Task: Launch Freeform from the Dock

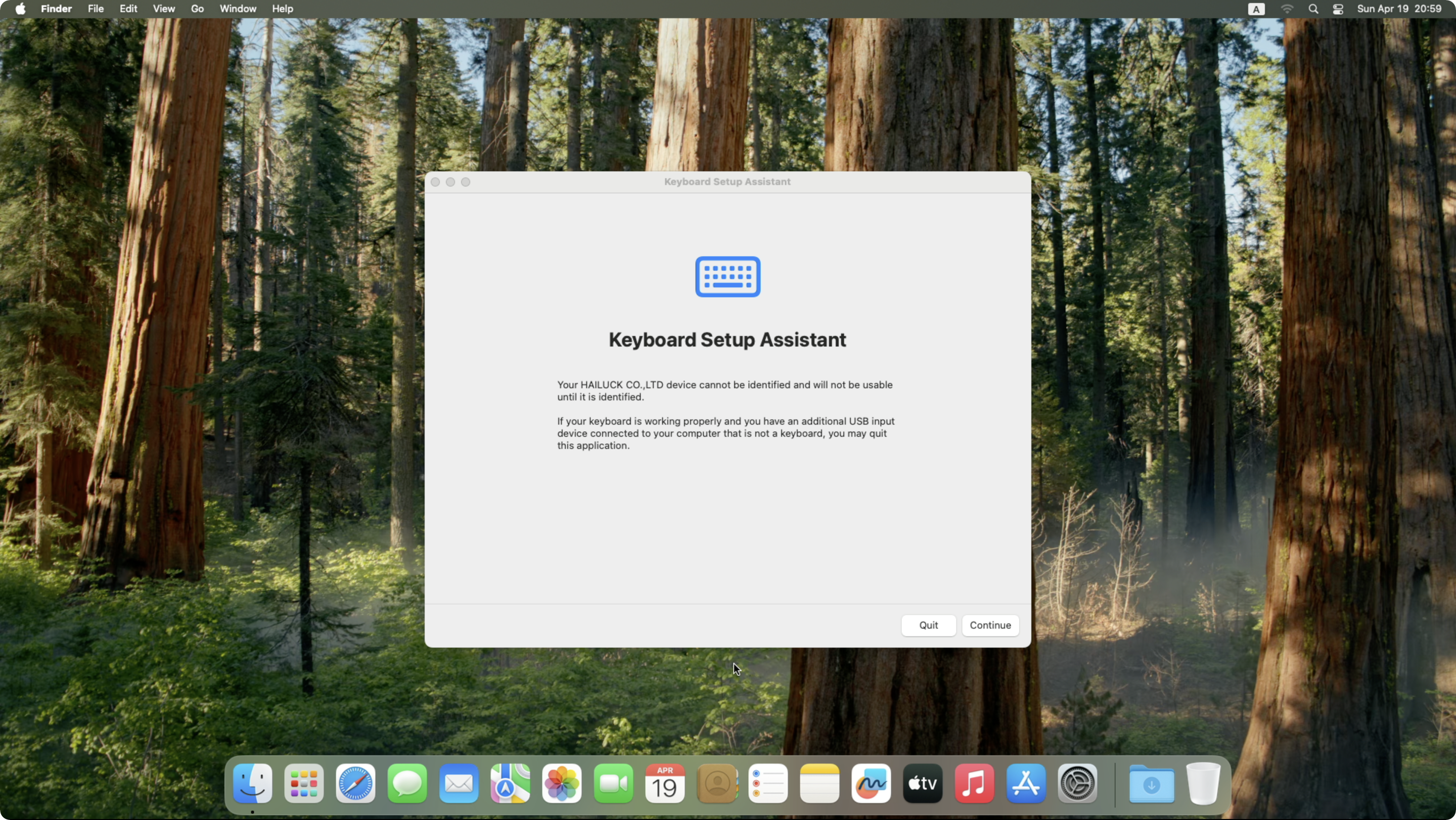Action: (871, 783)
